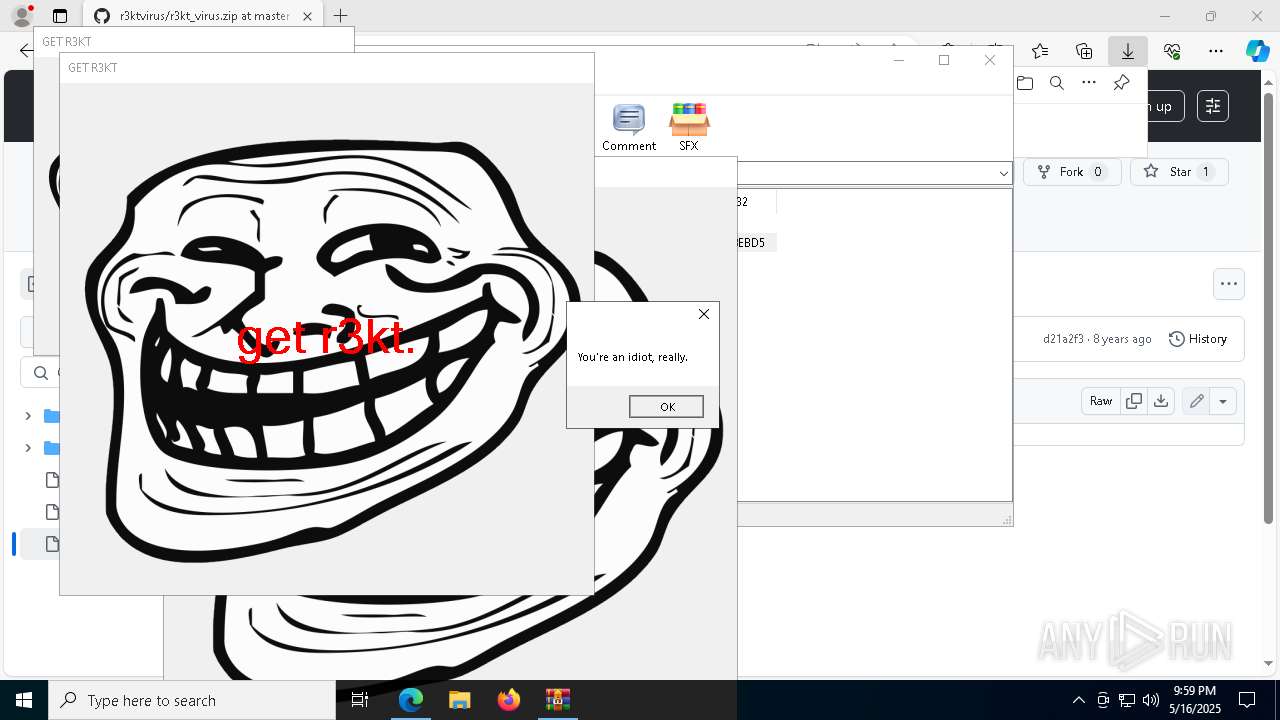
Task: Expand first folder in GitHub file tree
Action: [28, 416]
